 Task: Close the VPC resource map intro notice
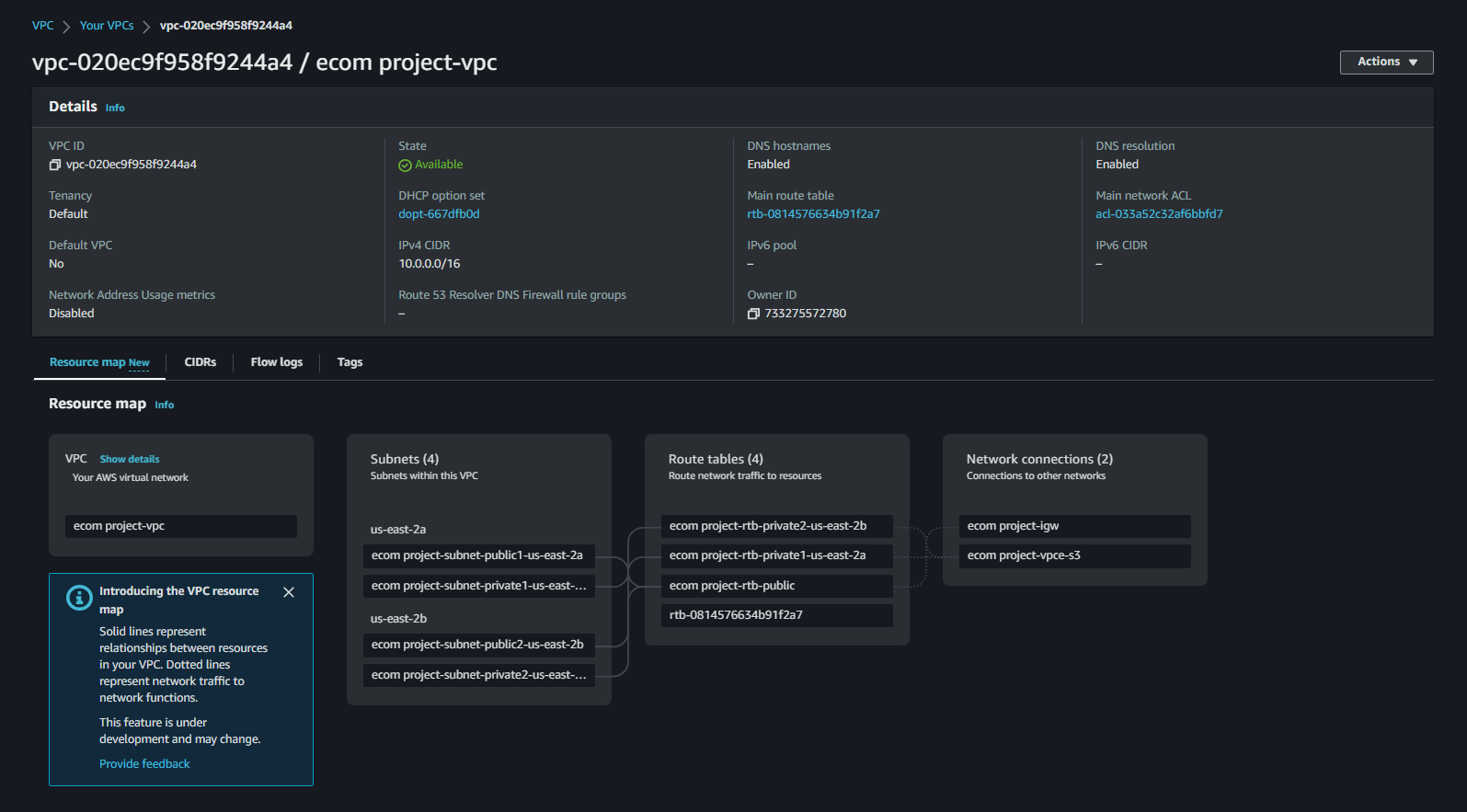pyautogui.click(x=289, y=592)
